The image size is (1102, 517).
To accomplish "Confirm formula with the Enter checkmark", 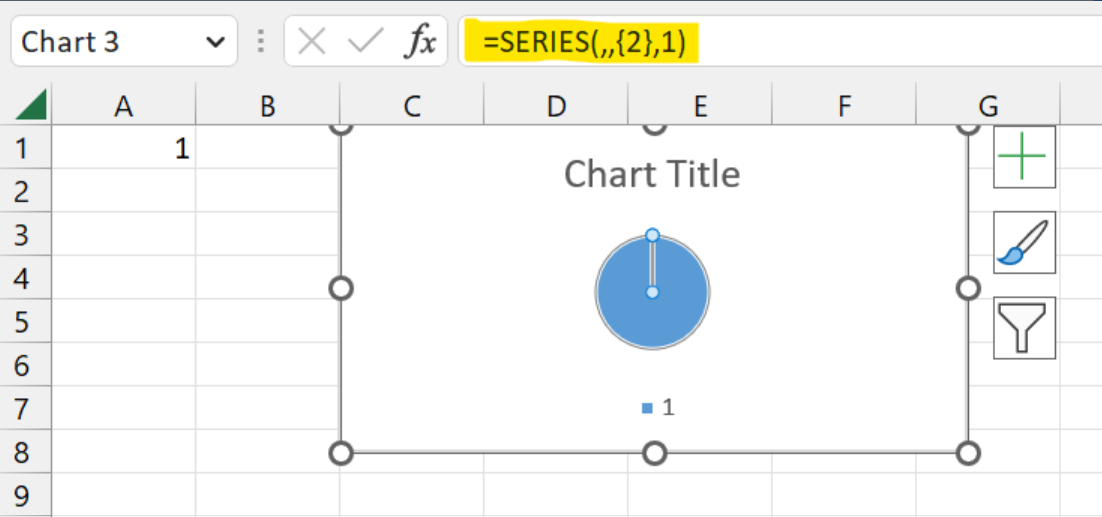I will click(x=365, y=41).
